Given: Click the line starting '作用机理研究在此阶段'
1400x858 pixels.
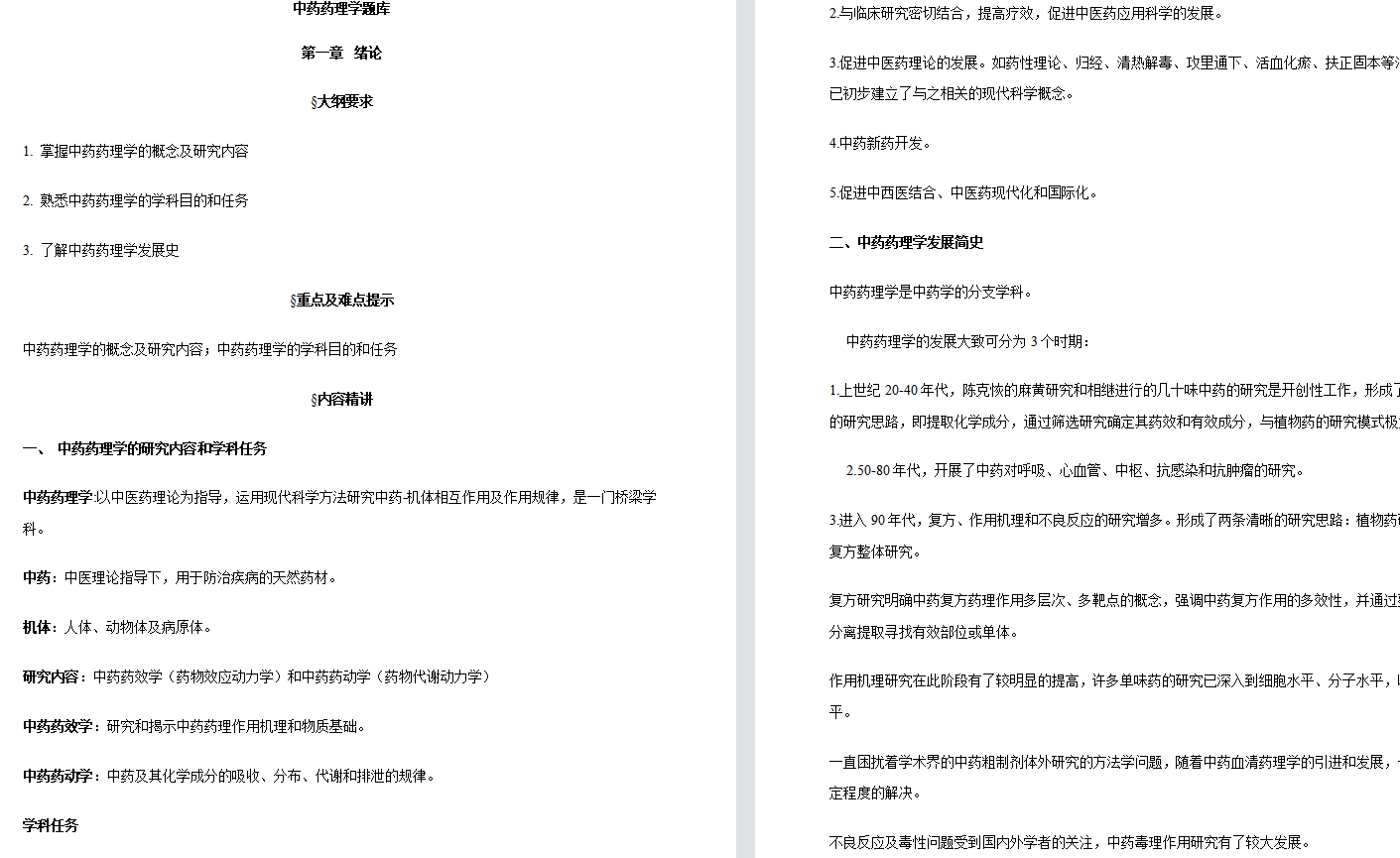Looking at the screenshot, I should coord(1114,681).
